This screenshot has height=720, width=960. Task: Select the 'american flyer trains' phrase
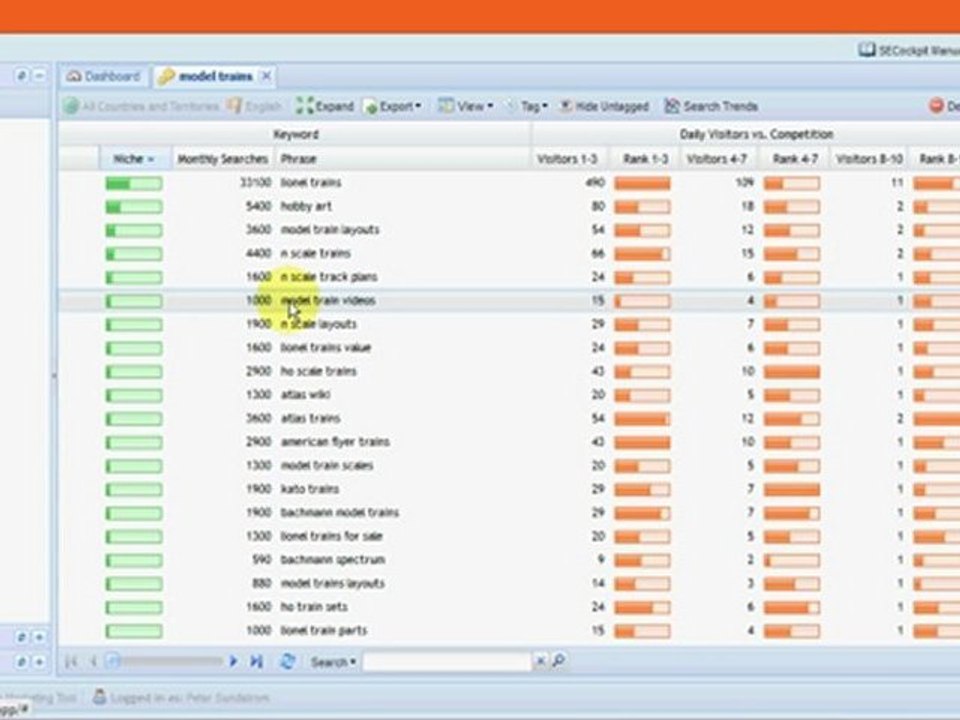[x=336, y=442]
